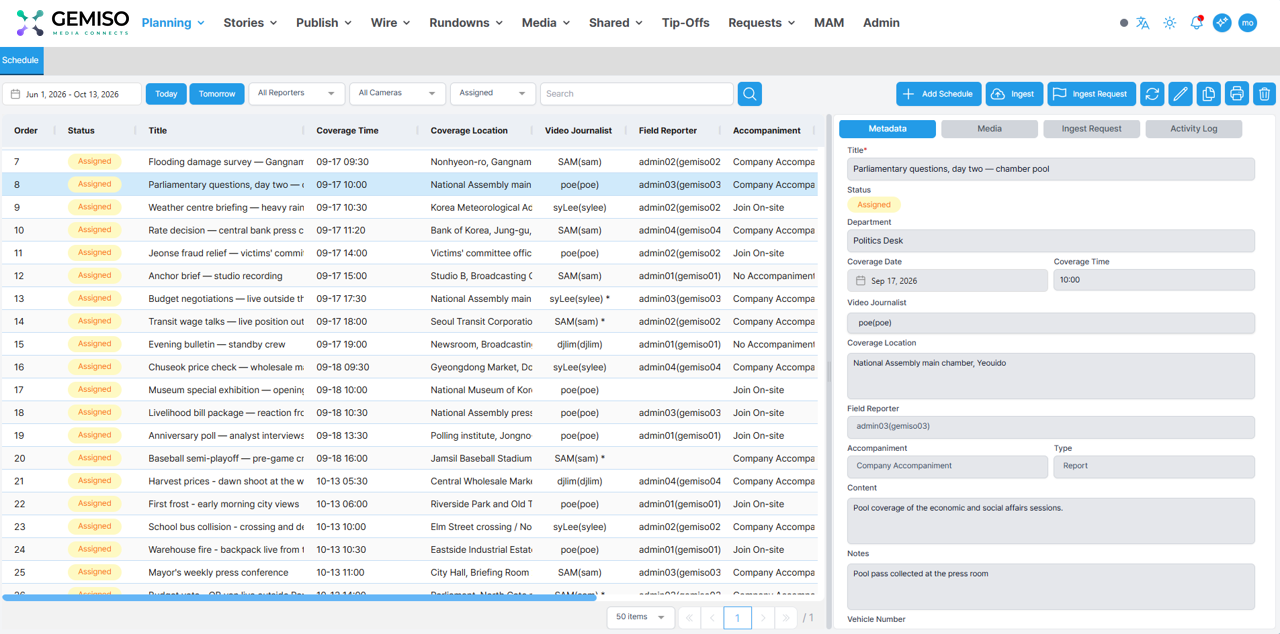Click the search magnifier button

click(749, 94)
